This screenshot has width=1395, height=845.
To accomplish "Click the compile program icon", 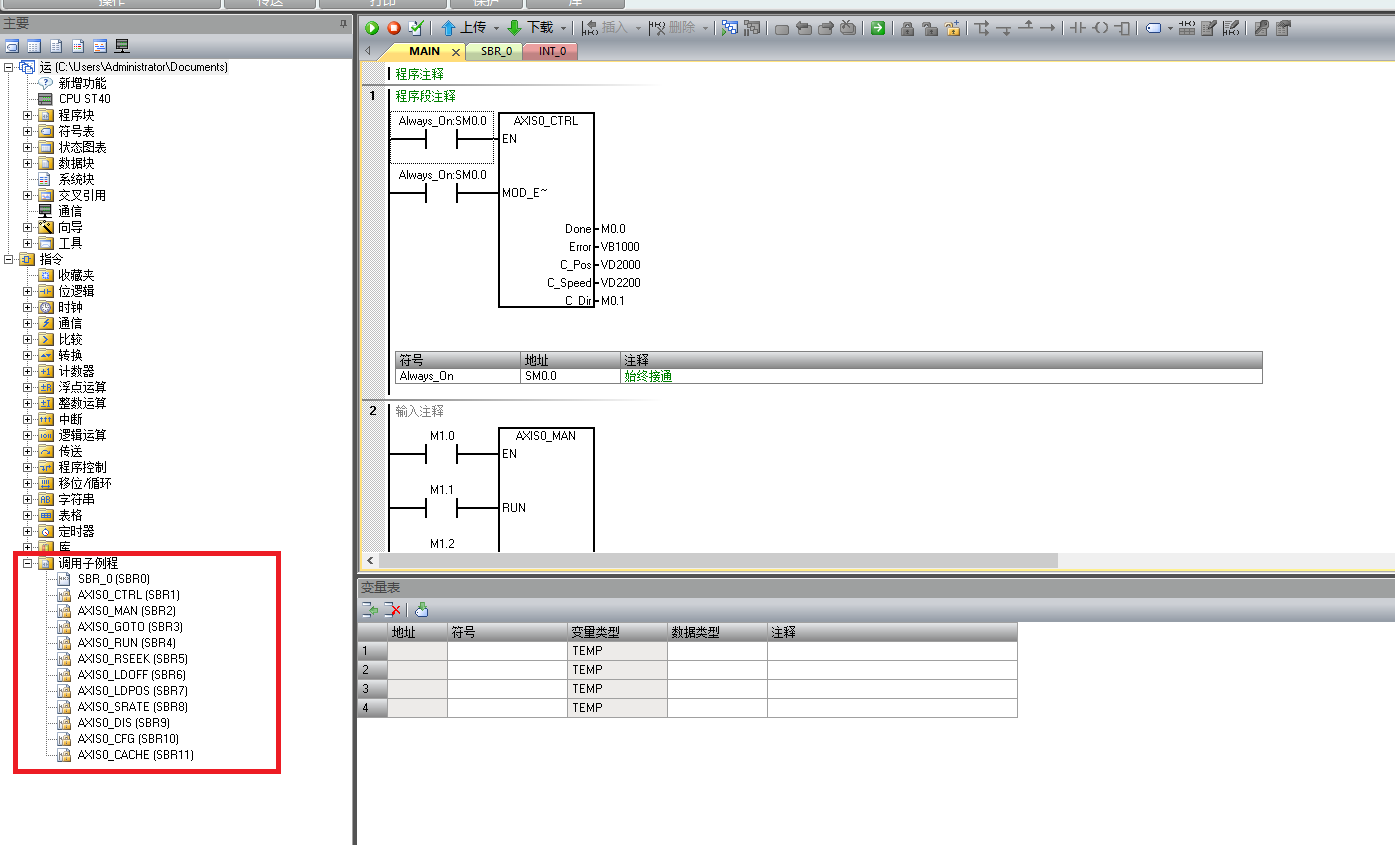I will coord(416,28).
